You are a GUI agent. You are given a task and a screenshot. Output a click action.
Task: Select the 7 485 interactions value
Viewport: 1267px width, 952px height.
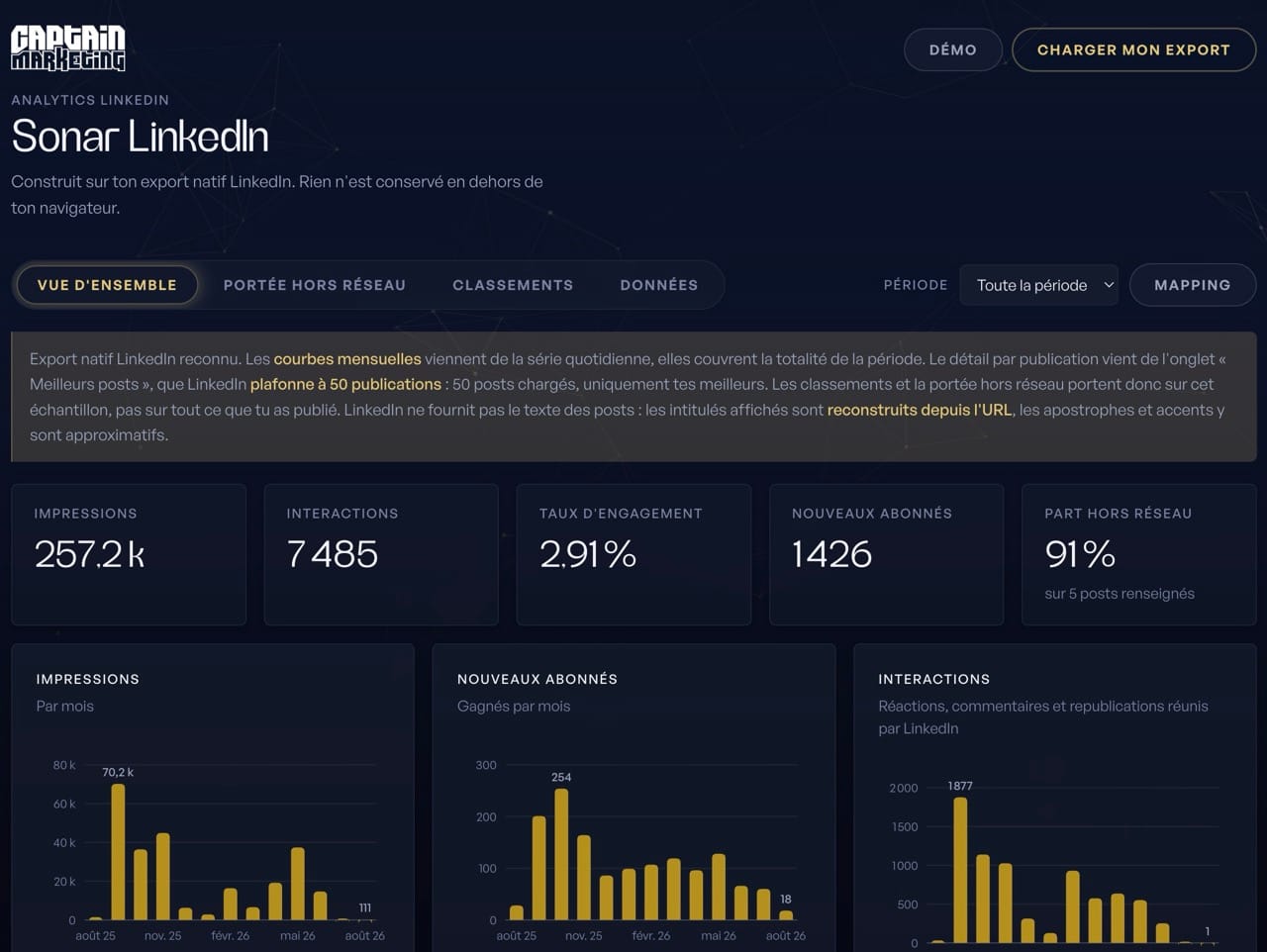(333, 554)
